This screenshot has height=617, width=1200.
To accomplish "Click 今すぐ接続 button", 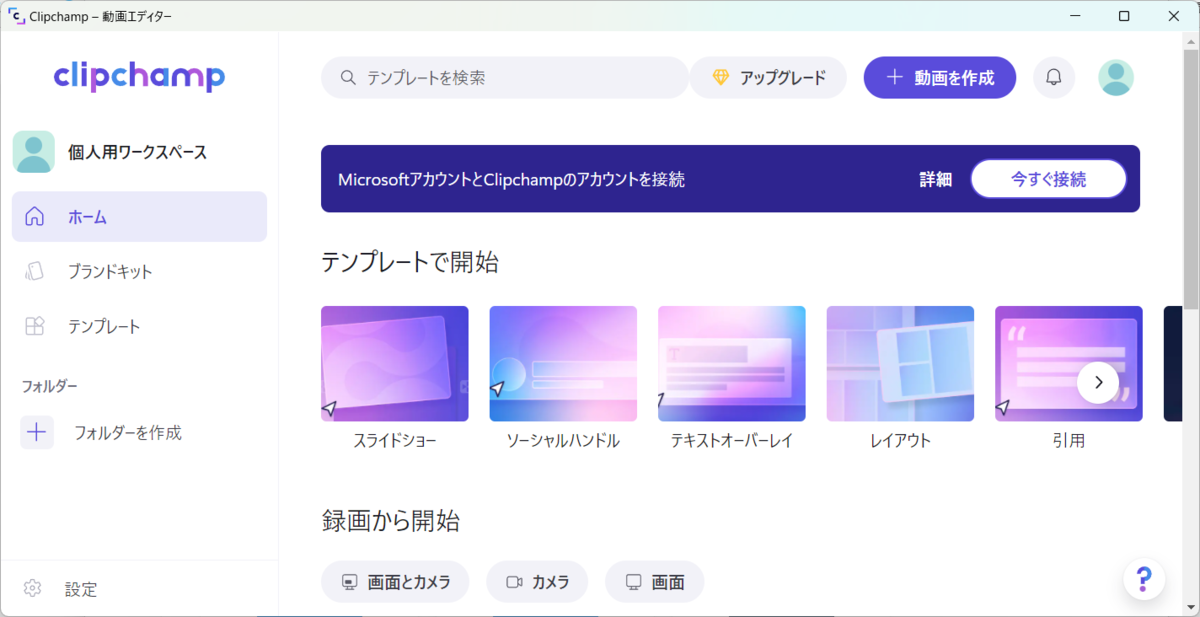I will 1048,179.
